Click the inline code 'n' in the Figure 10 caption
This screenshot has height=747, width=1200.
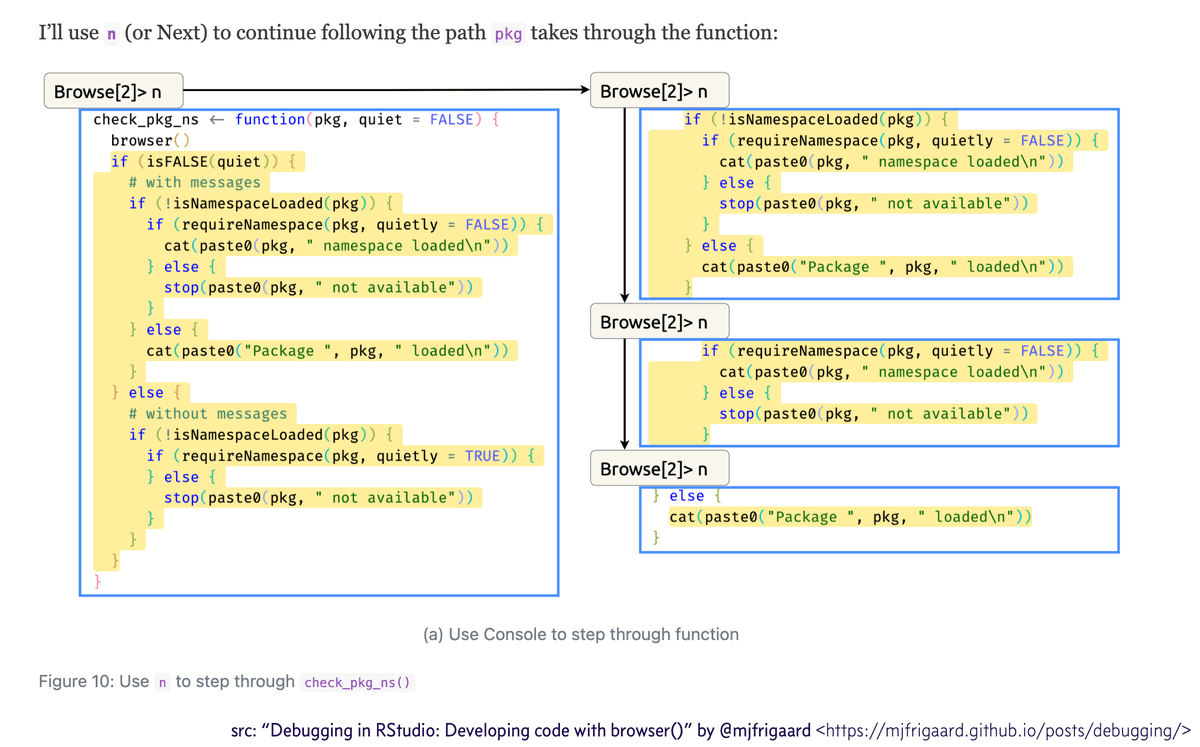[162, 682]
